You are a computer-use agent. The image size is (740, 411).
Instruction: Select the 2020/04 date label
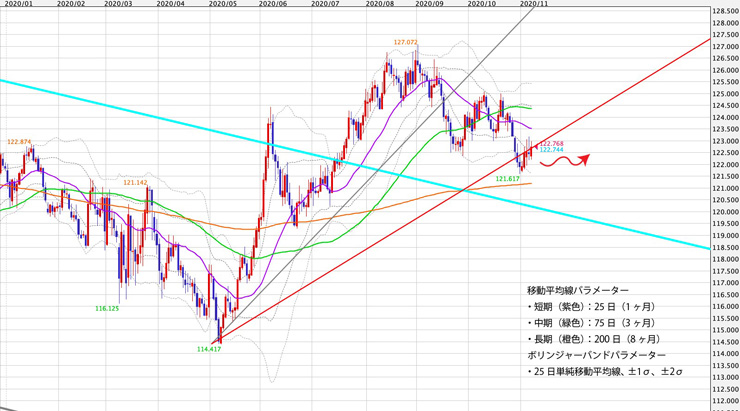tap(170, 3)
